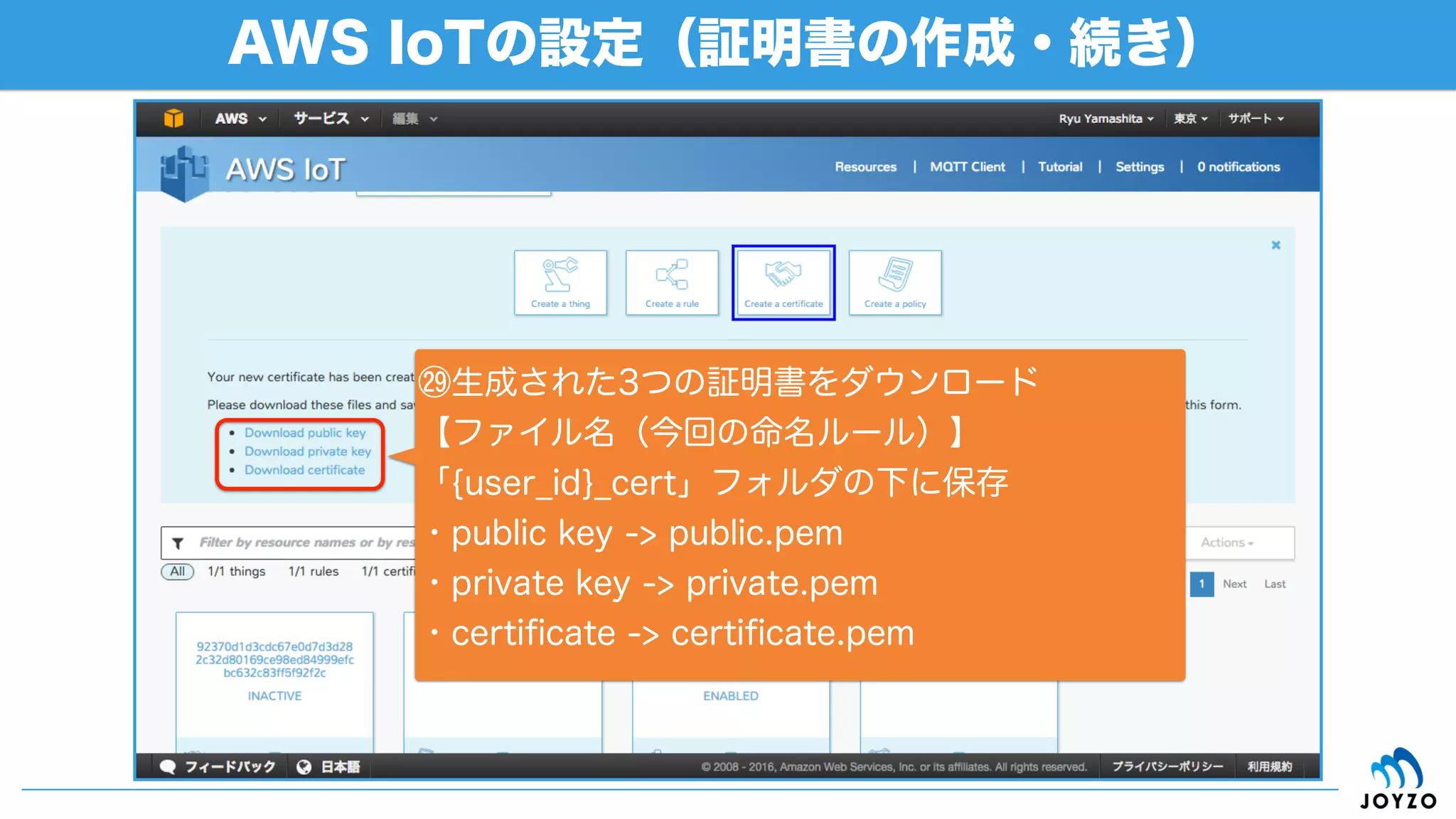The image size is (1456, 819).
Task: Click the フィードバック speech bubble icon
Action: pos(168,766)
